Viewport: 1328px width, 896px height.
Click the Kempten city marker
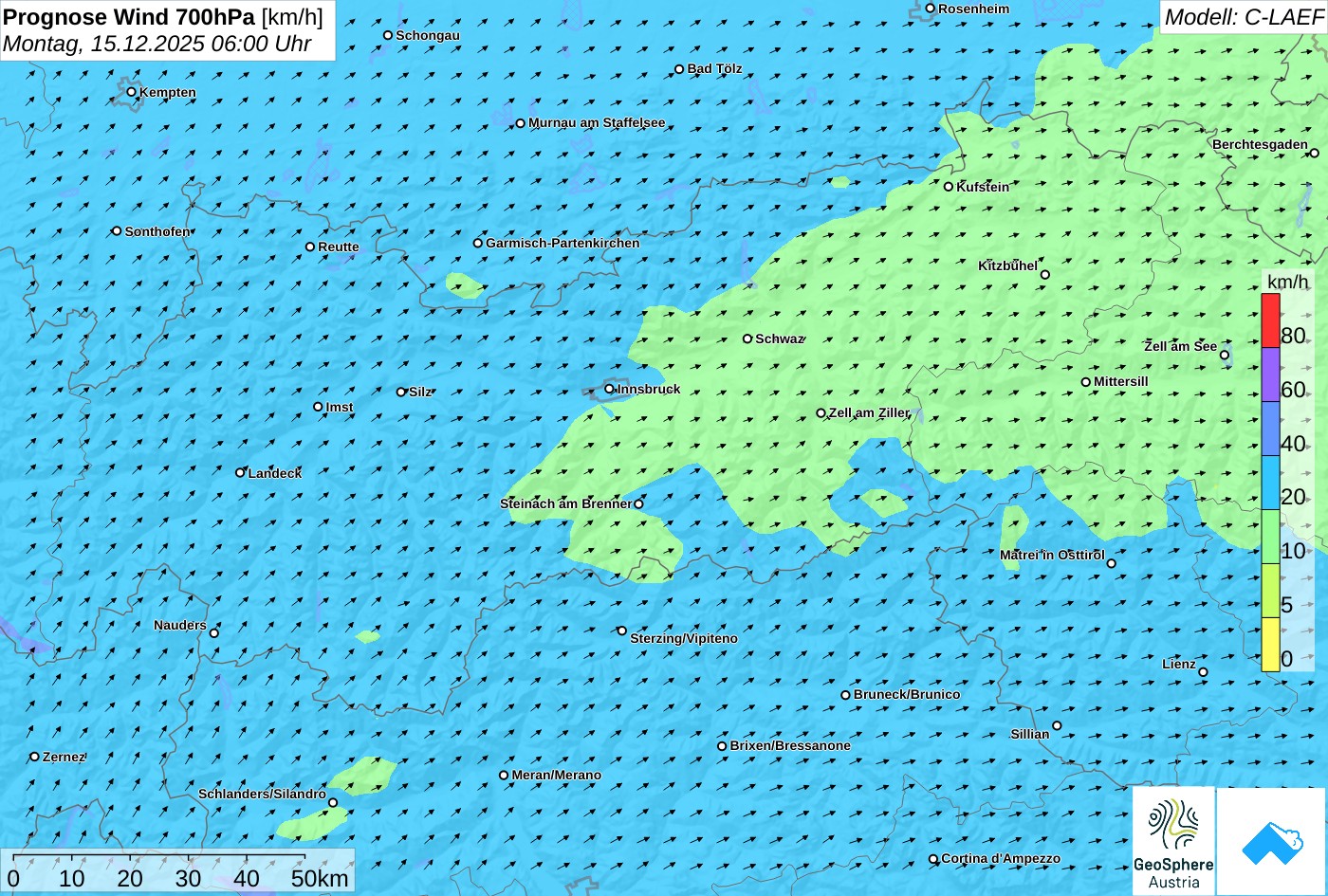132,92
